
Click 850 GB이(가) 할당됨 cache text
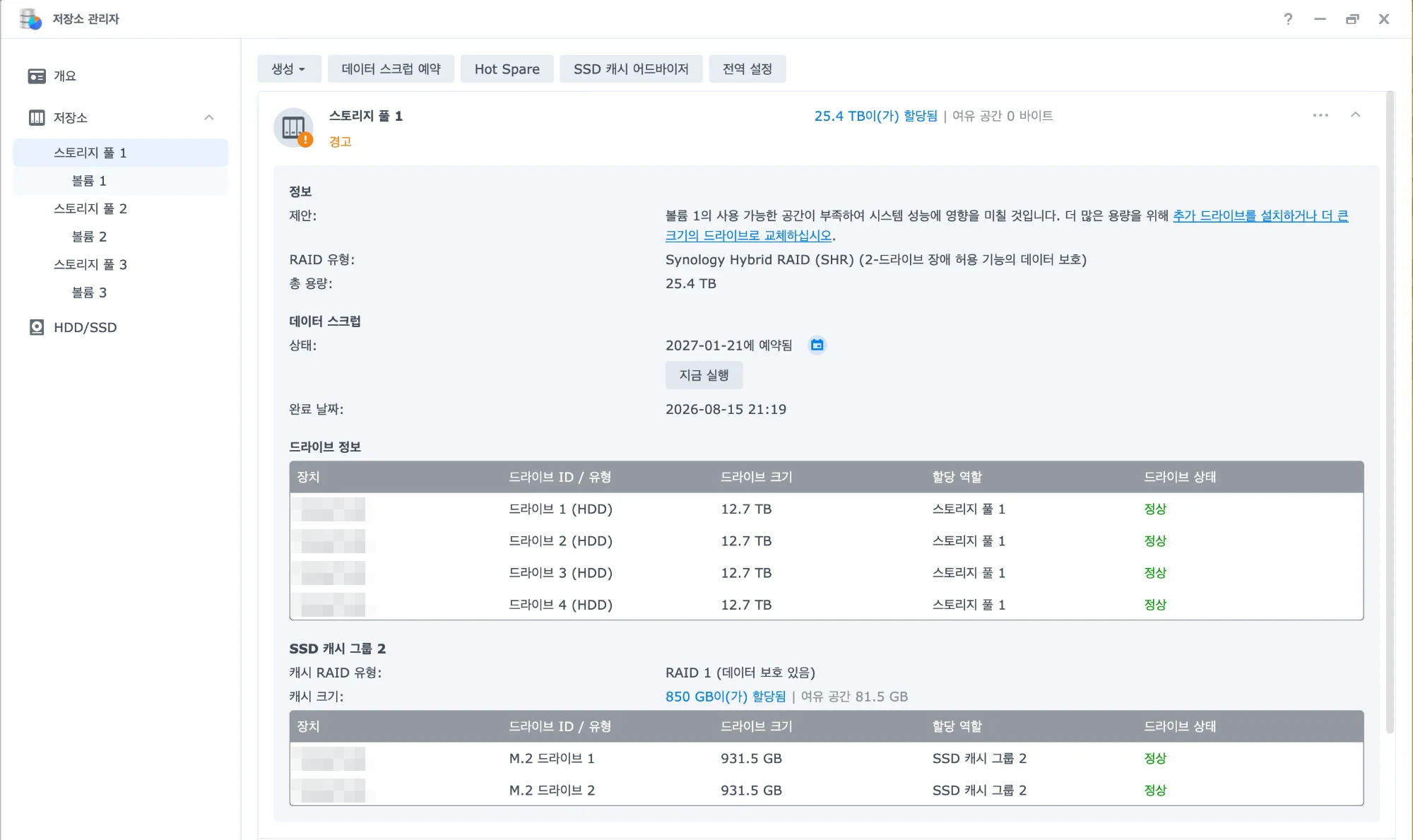pyautogui.click(x=725, y=697)
